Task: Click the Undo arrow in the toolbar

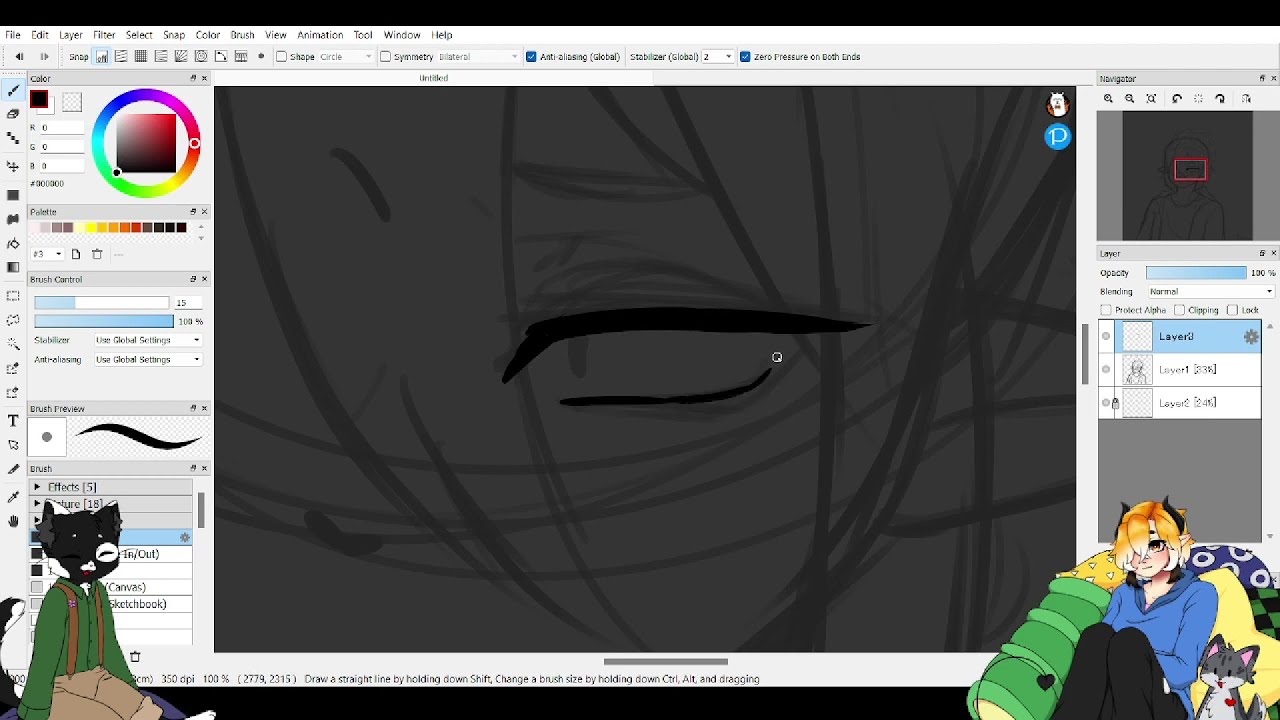Action: 19,57
